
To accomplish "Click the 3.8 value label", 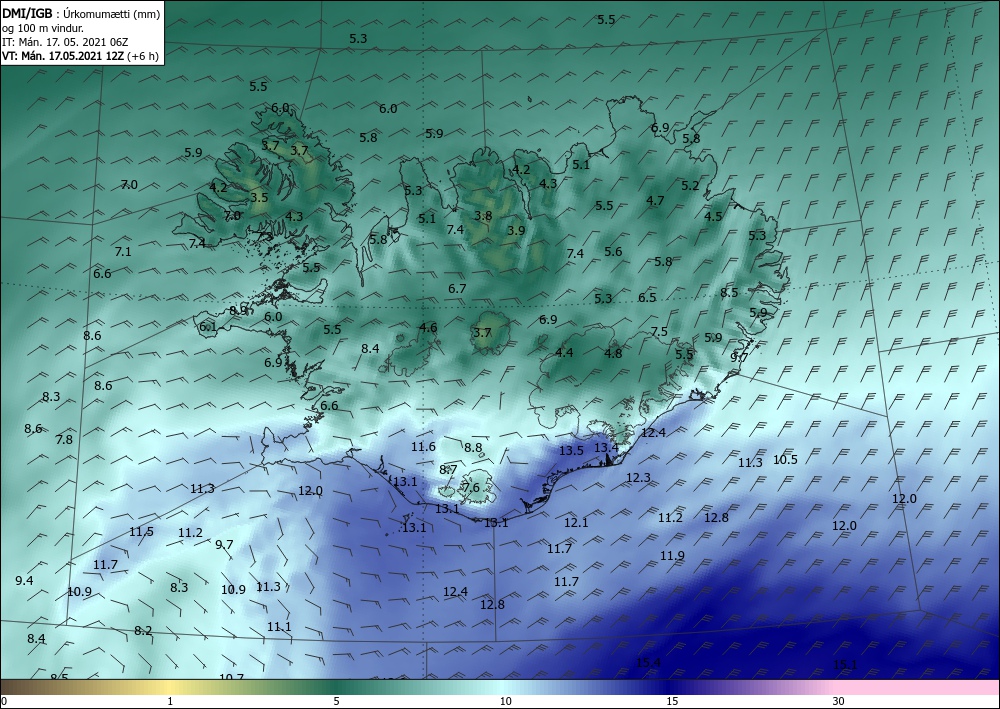I will pos(483,216).
